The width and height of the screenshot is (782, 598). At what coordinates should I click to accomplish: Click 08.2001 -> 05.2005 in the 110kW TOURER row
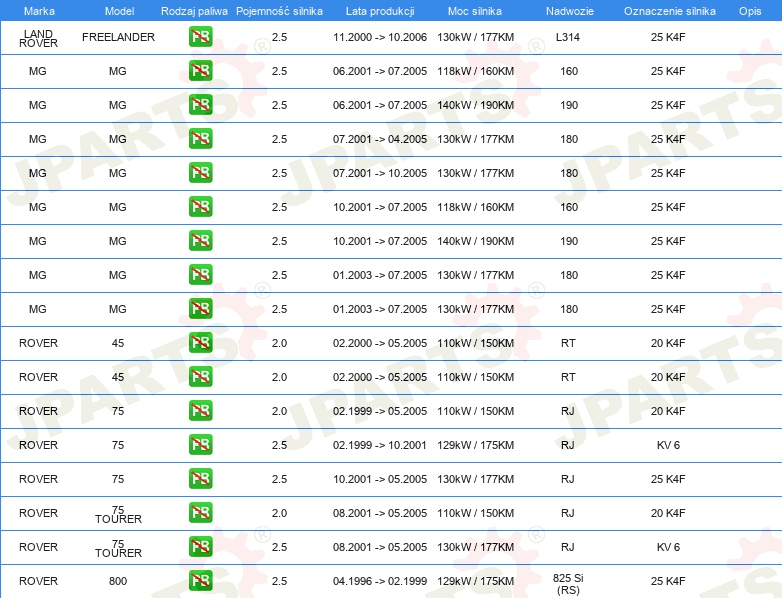[380, 513]
